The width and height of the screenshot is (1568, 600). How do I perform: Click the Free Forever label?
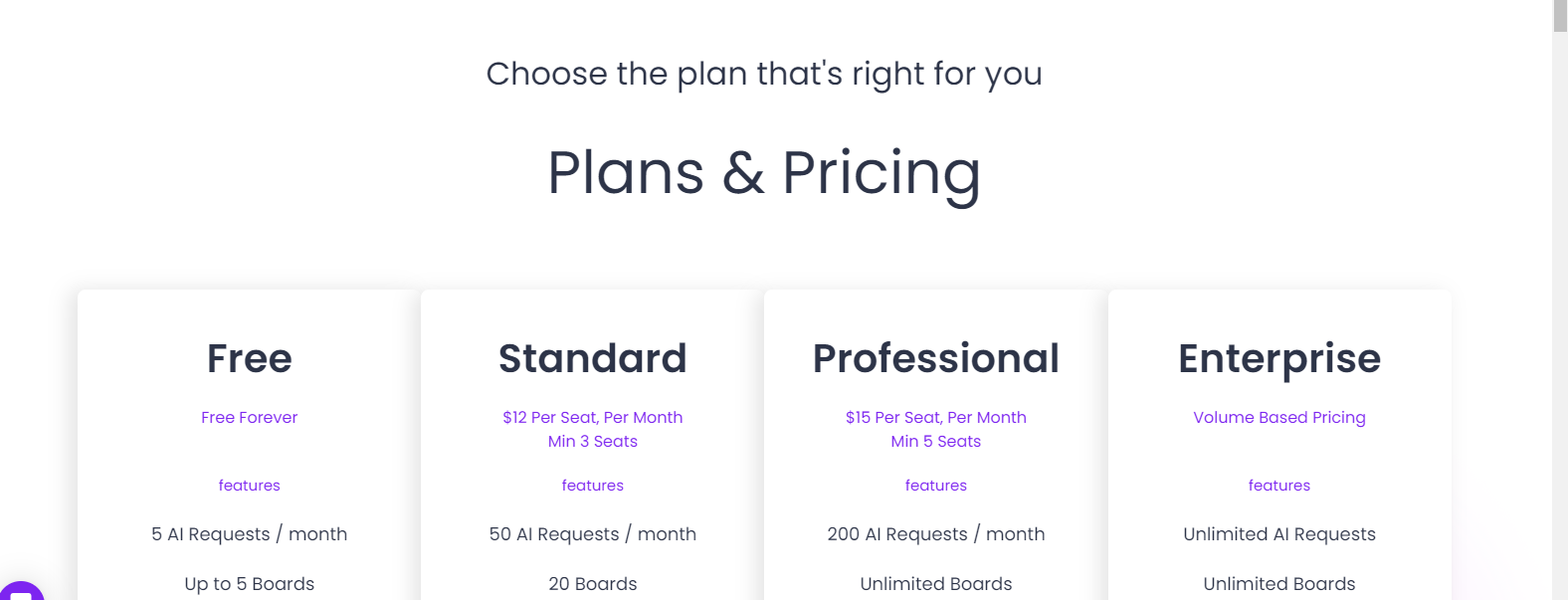(250, 418)
